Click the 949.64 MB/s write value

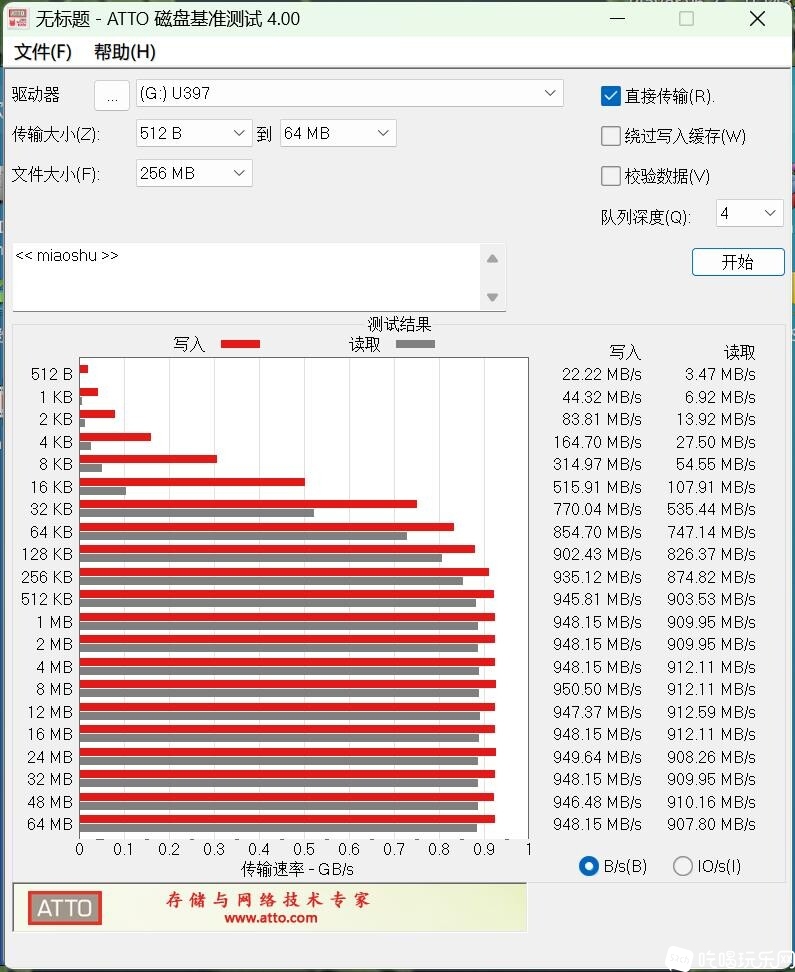(597, 757)
